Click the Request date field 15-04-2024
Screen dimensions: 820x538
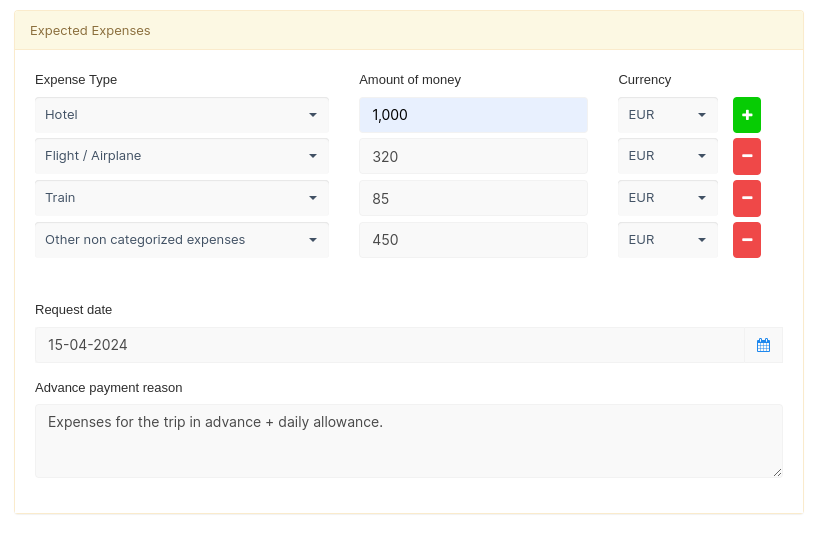[x=390, y=345]
